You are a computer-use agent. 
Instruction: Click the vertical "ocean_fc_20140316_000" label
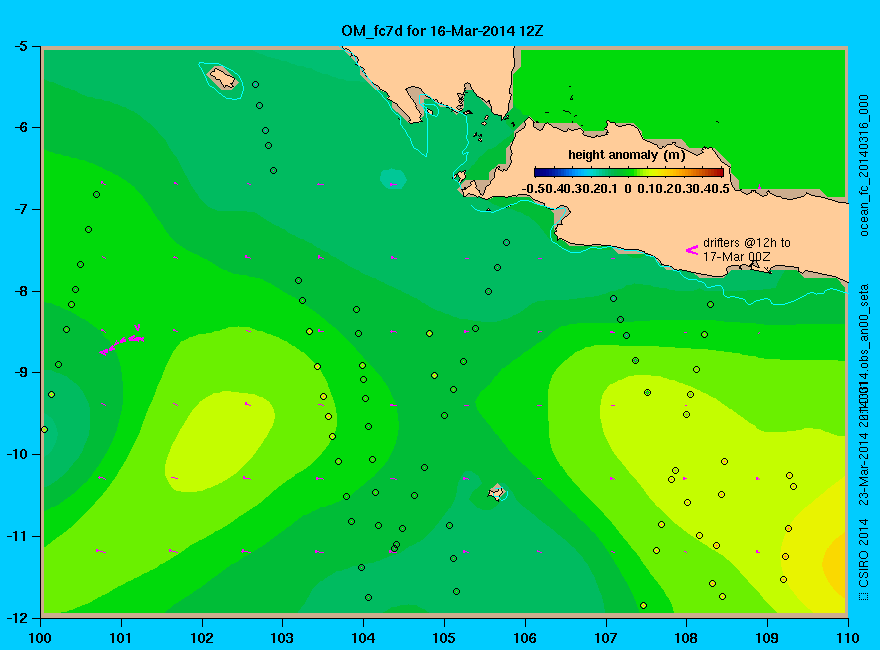(x=864, y=166)
